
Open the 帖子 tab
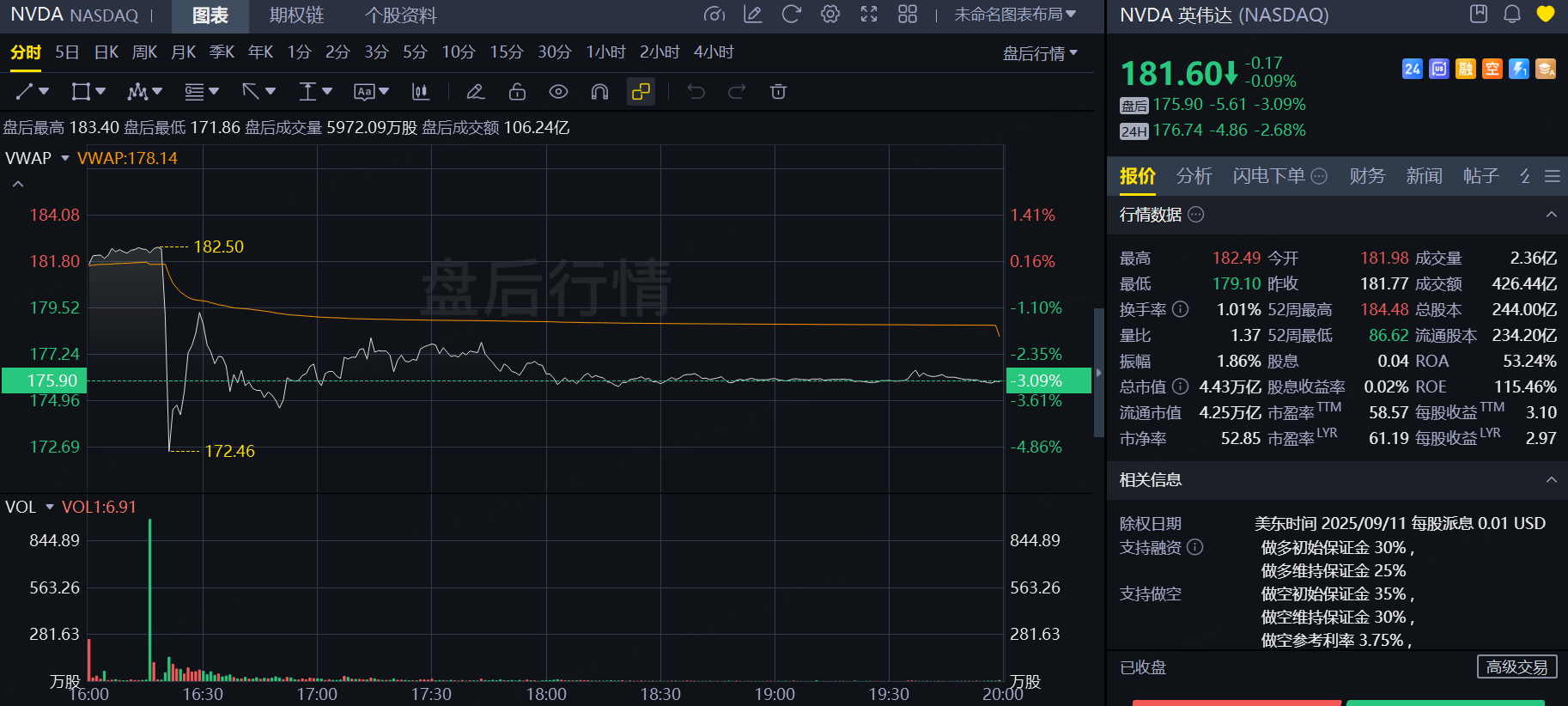1481,176
